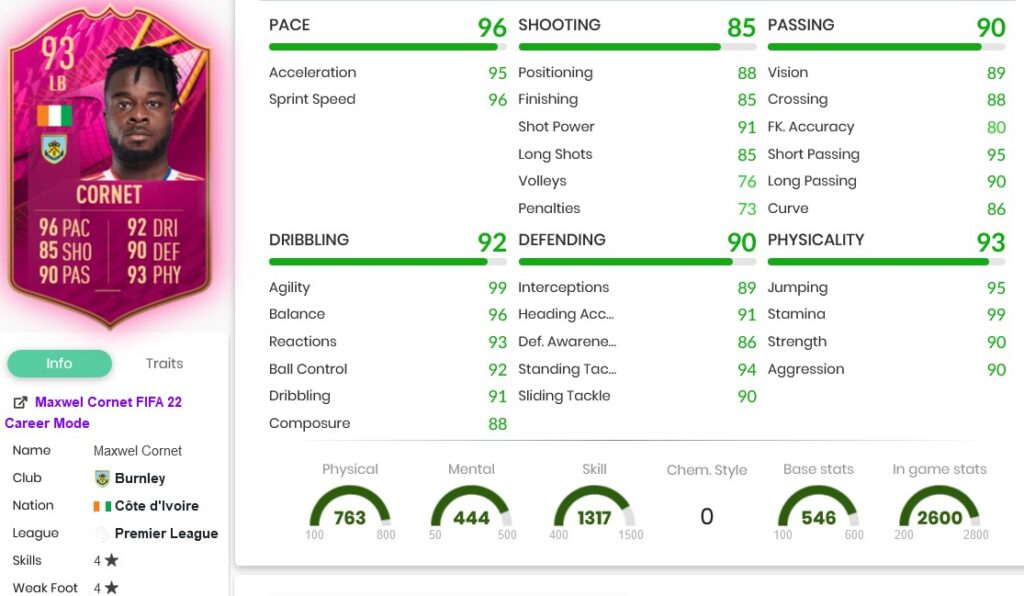
Task: Click the Chem. Style zero value
Action: [707, 515]
